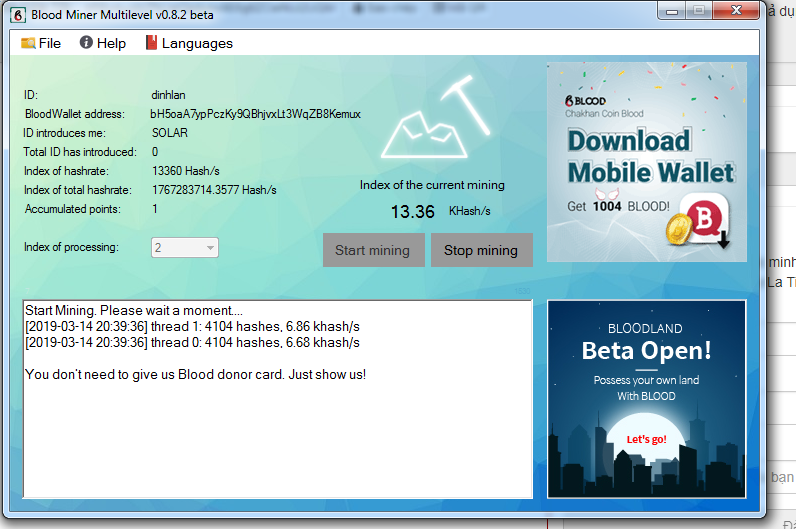Close the Blood Miner window

tap(737, 11)
